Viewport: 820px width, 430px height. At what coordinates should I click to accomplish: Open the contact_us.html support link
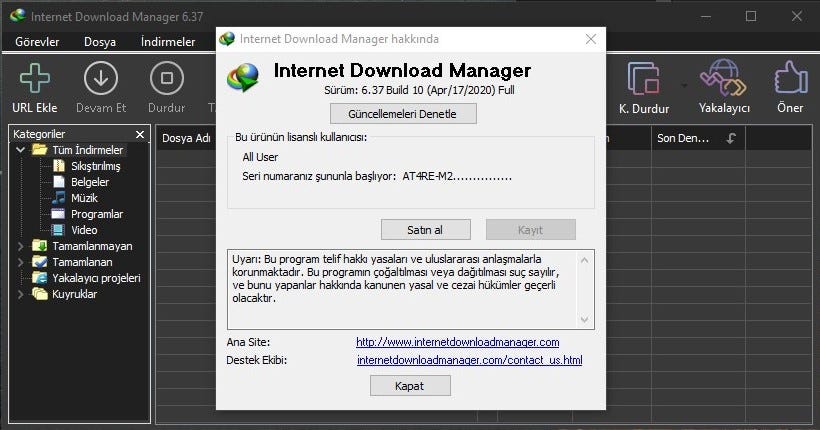[x=470, y=360]
